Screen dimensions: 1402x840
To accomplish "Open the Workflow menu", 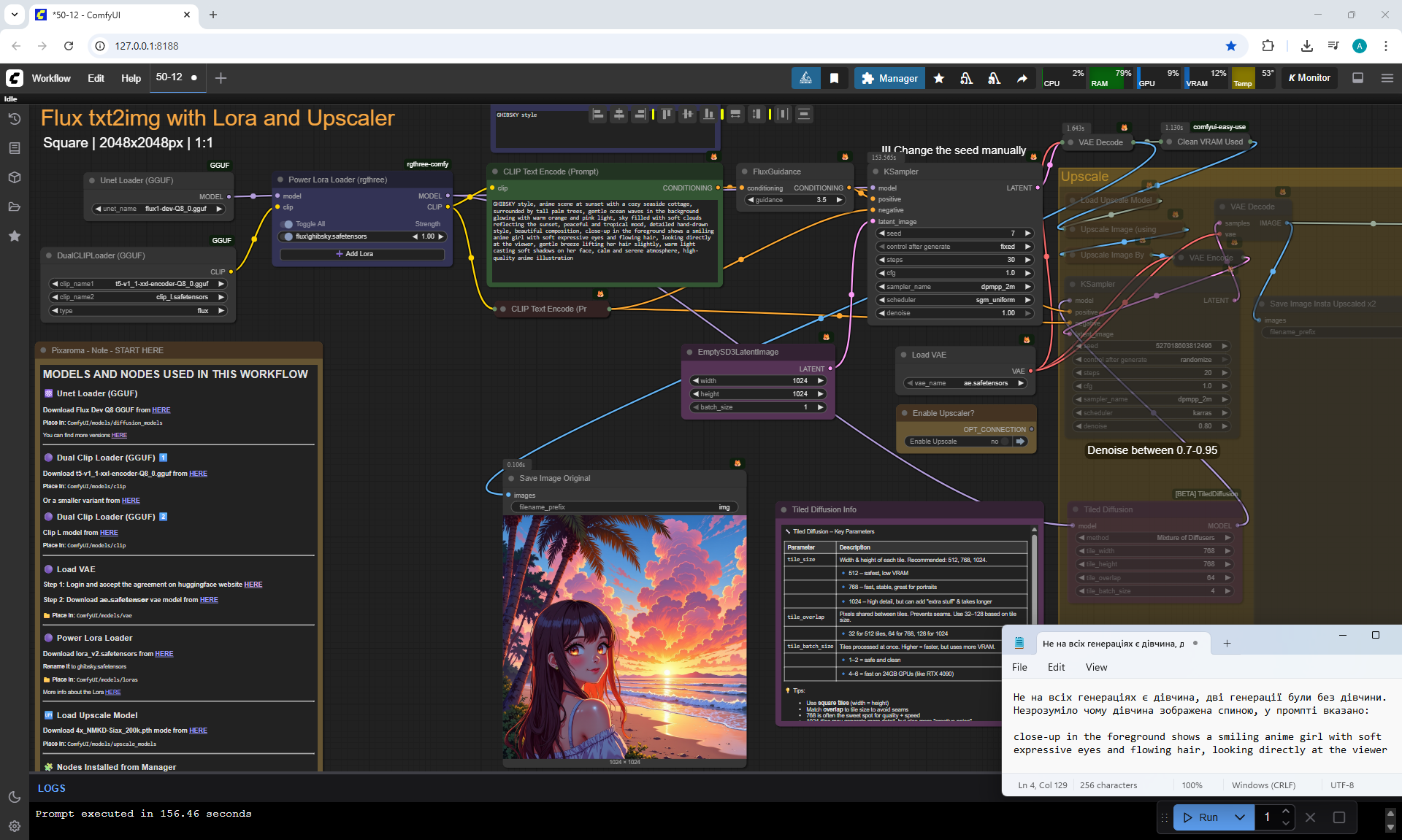I will click(51, 78).
